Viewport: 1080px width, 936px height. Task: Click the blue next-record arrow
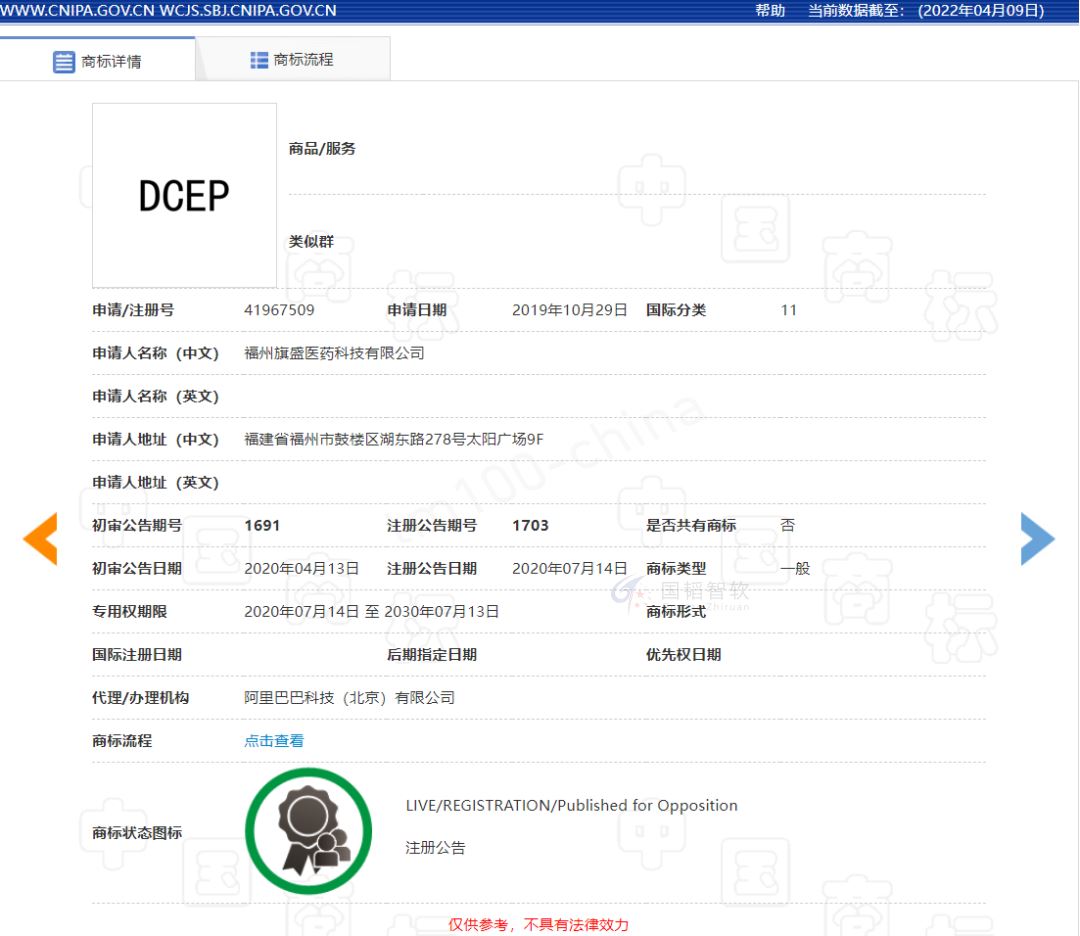[x=1037, y=539]
